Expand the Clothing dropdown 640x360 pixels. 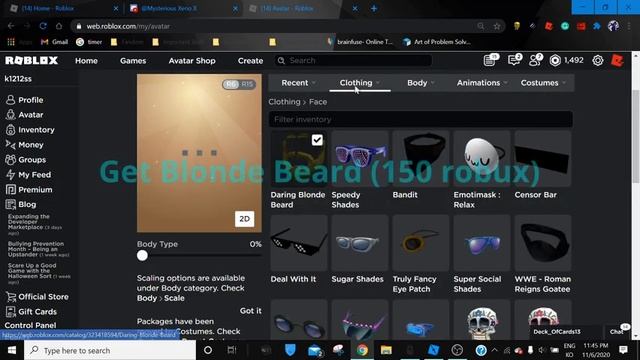click(360, 83)
